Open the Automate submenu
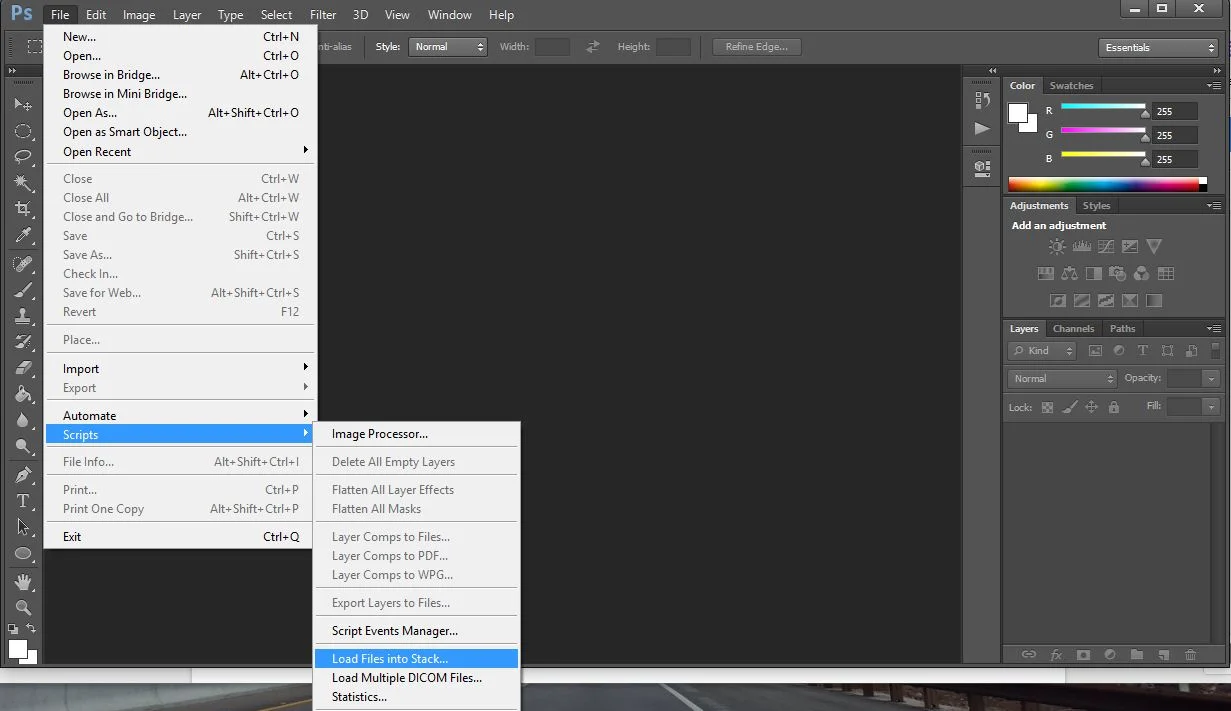This screenshot has width=1231, height=711. (181, 416)
